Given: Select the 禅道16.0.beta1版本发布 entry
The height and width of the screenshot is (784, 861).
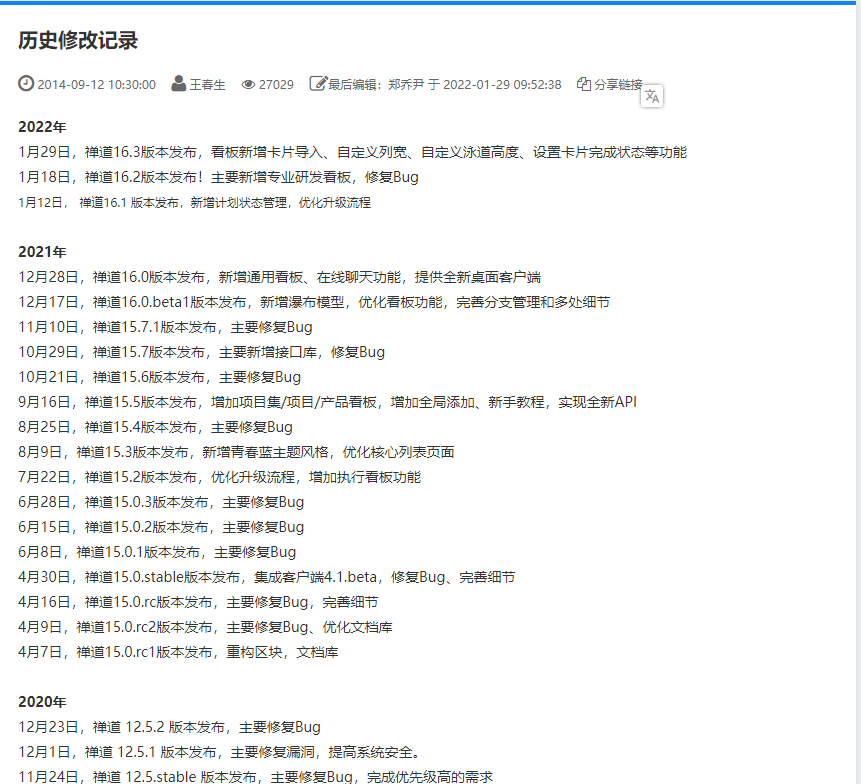Looking at the screenshot, I should 314,302.
